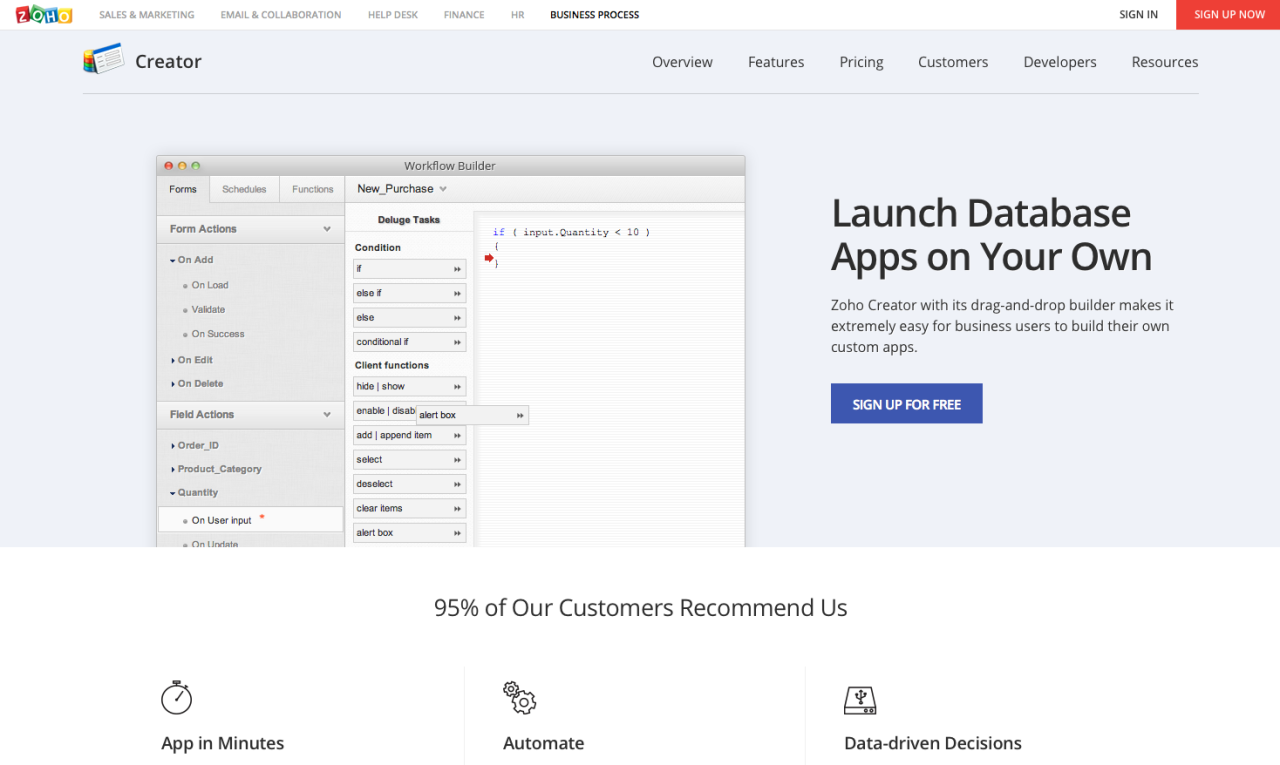Click the arrow icon on 'hide | show' task
1280x765 pixels.
coord(457,386)
